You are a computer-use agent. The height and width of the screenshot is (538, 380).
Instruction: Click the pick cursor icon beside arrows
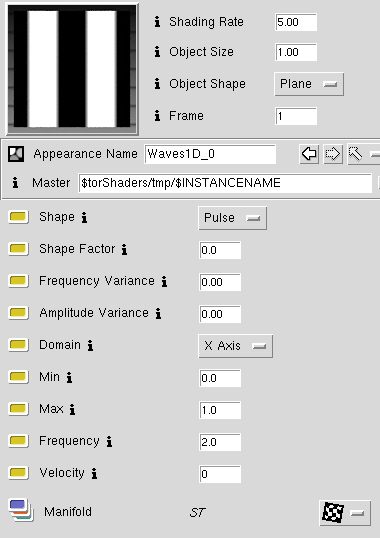356,154
